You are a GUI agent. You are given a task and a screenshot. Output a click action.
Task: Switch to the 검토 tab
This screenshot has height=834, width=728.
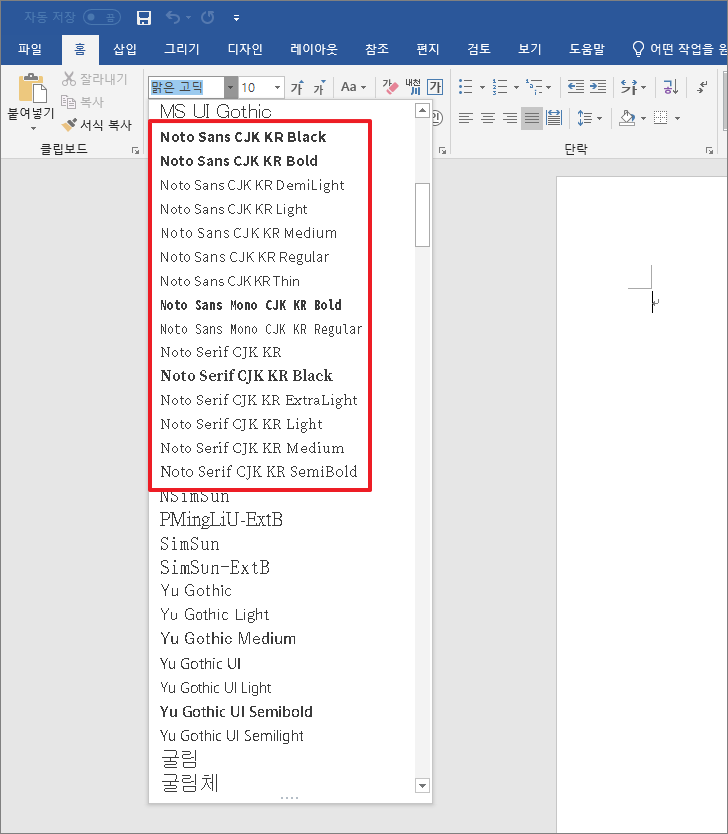[x=479, y=49]
